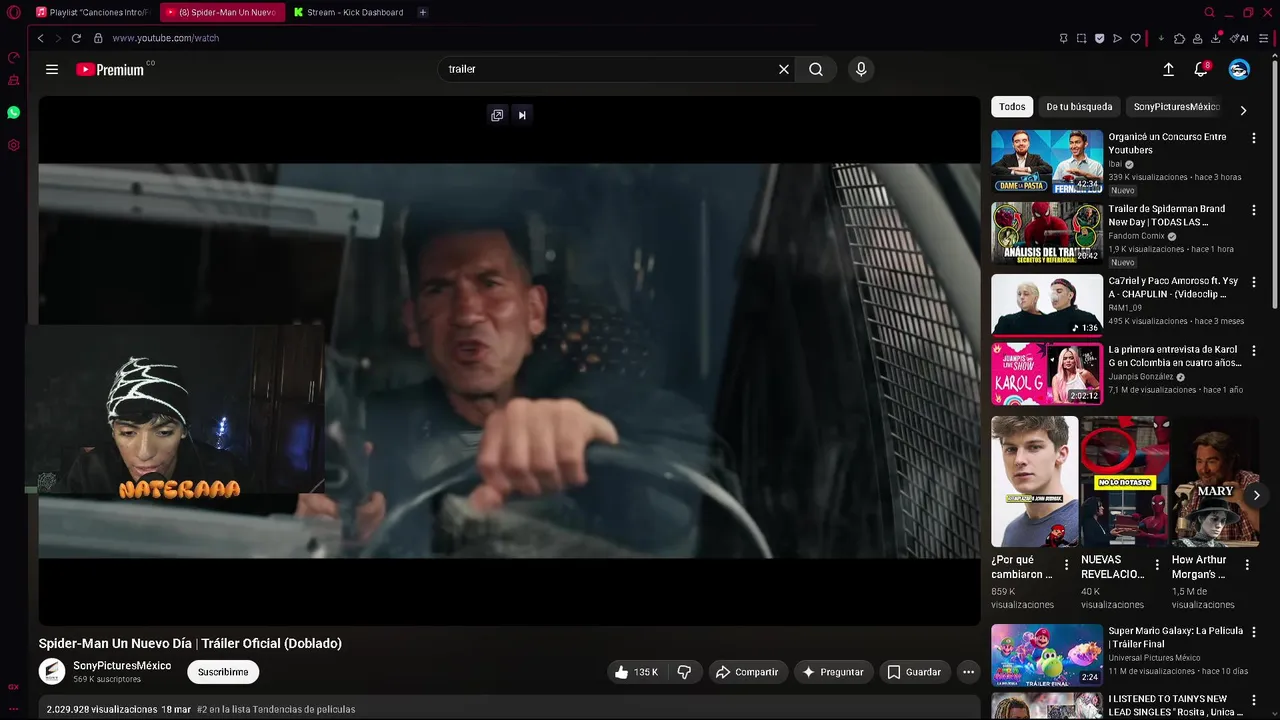Clear the search text with X
The image size is (1280, 720).
coord(784,69)
